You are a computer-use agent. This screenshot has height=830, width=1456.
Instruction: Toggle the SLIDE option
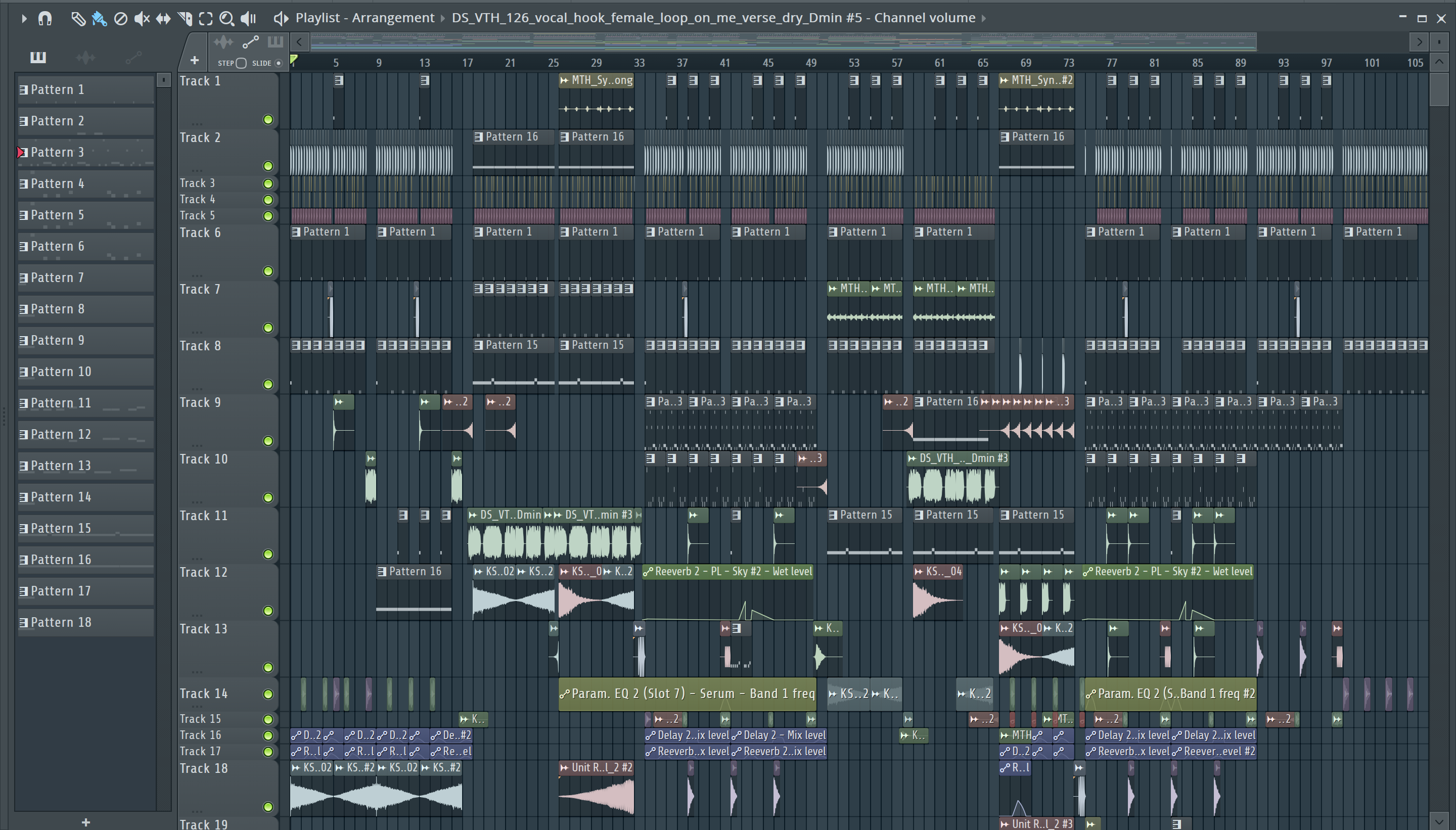pos(278,63)
